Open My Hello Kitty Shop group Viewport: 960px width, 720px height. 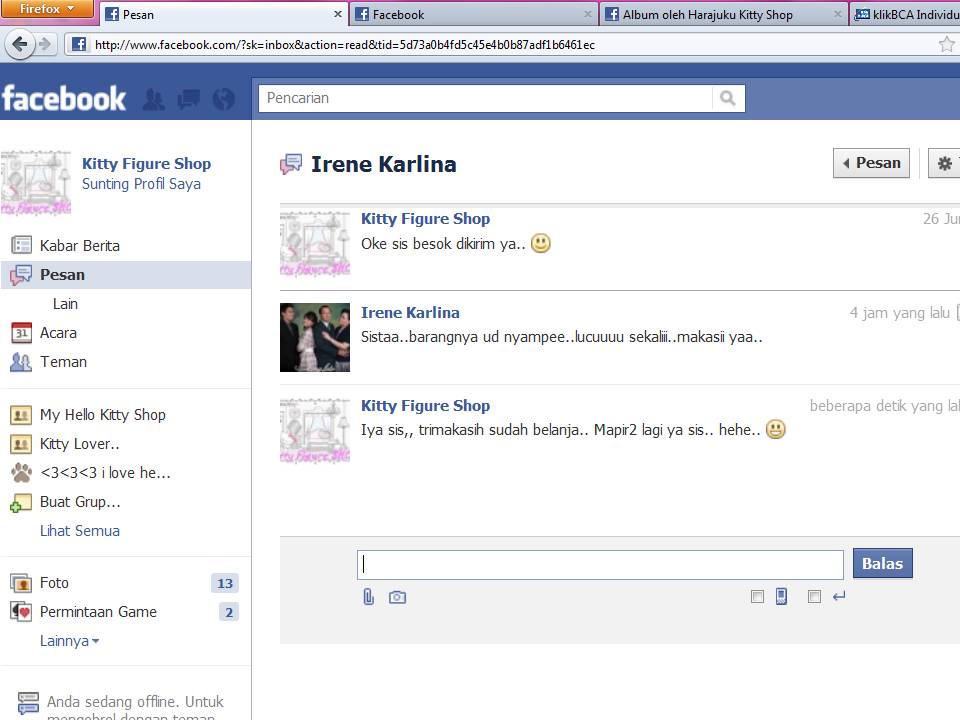click(103, 415)
